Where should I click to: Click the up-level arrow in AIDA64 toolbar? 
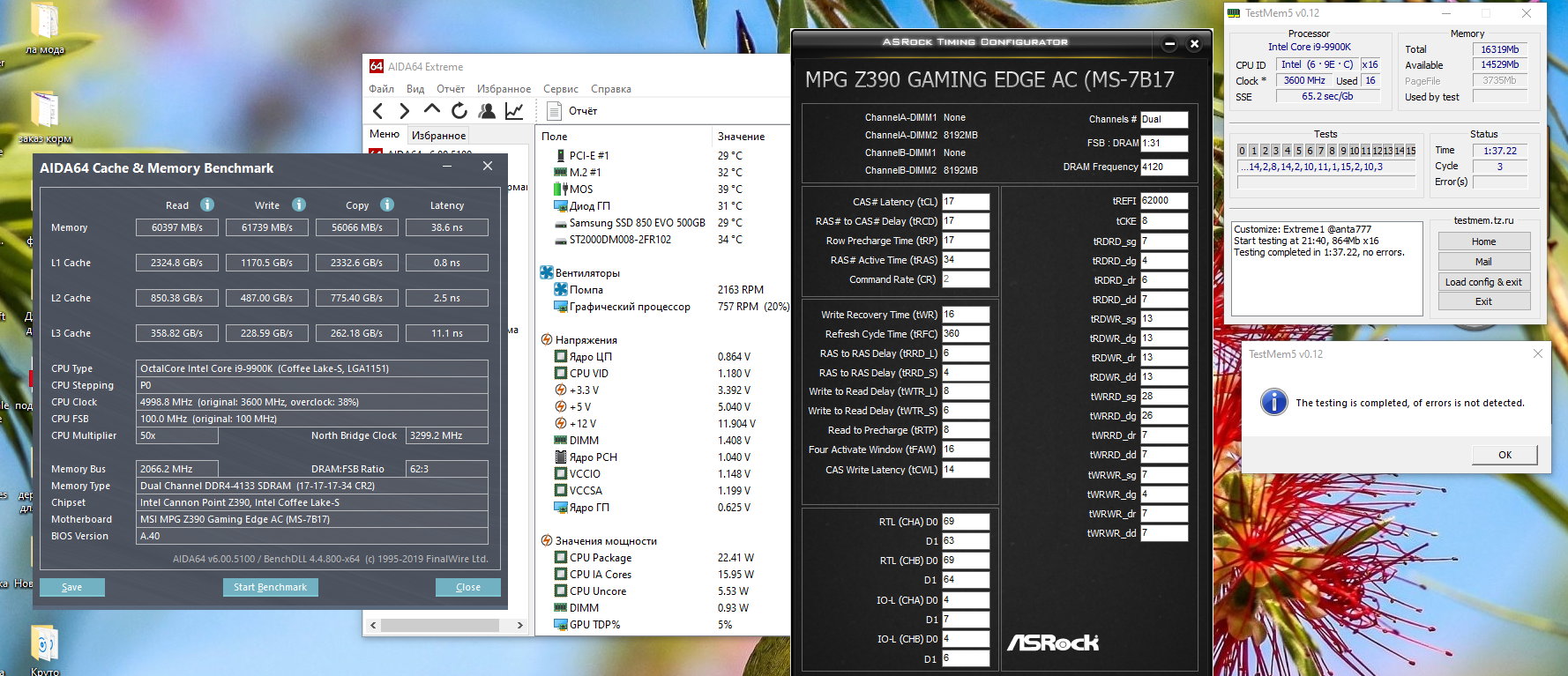[x=432, y=110]
